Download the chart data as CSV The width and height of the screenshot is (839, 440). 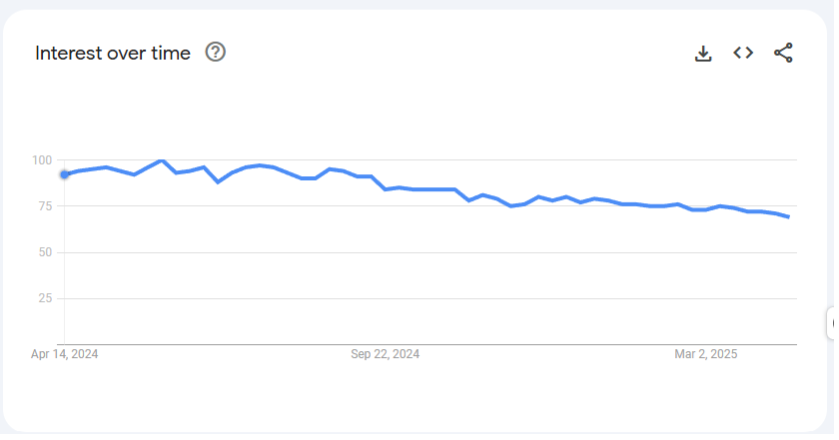click(703, 53)
